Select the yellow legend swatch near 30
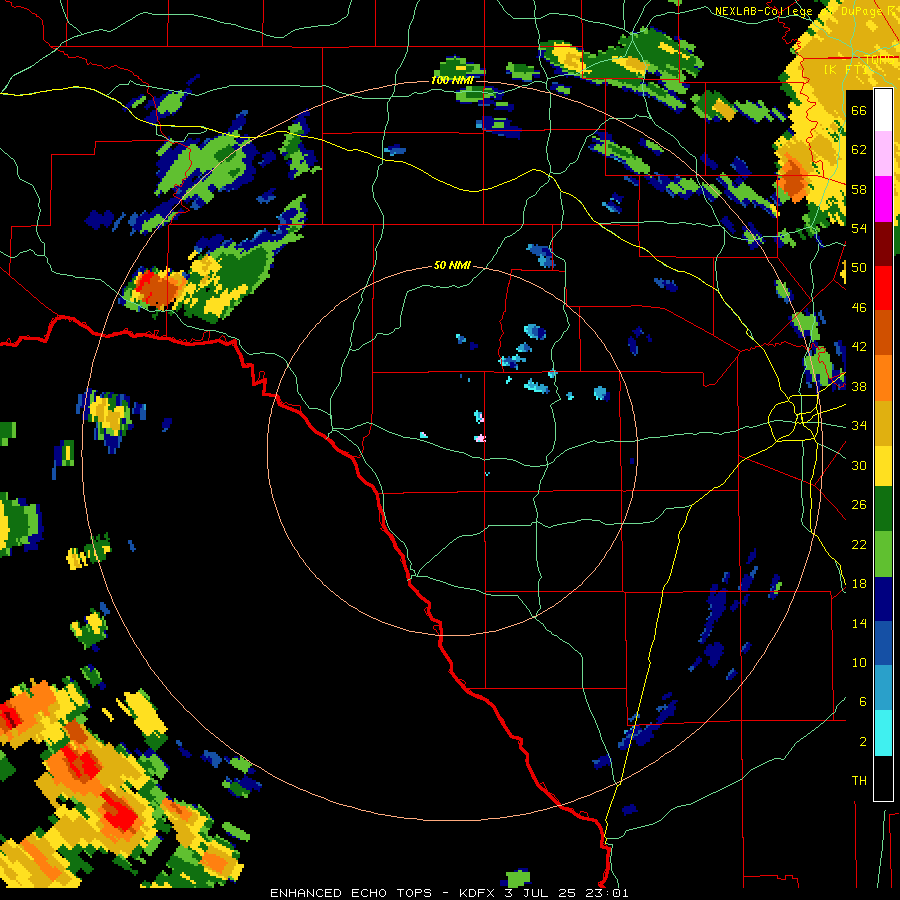This screenshot has height=900, width=900. pyautogui.click(x=883, y=466)
